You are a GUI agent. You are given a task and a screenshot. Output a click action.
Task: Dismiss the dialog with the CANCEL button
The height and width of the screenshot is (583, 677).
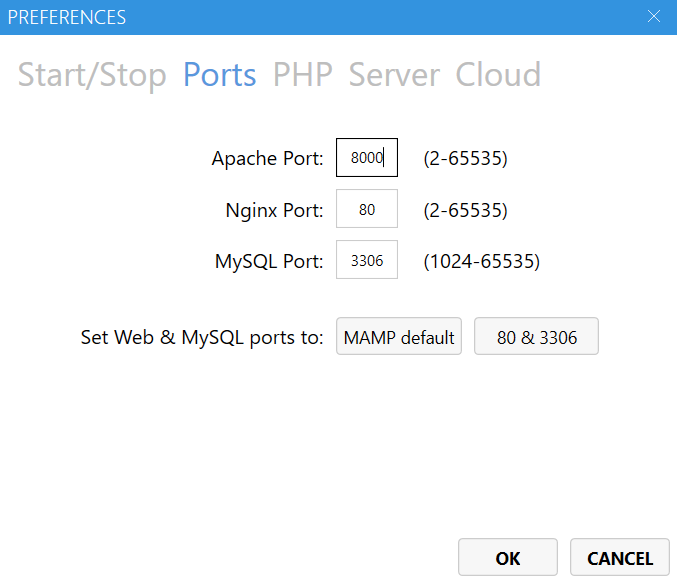pyautogui.click(x=619, y=558)
